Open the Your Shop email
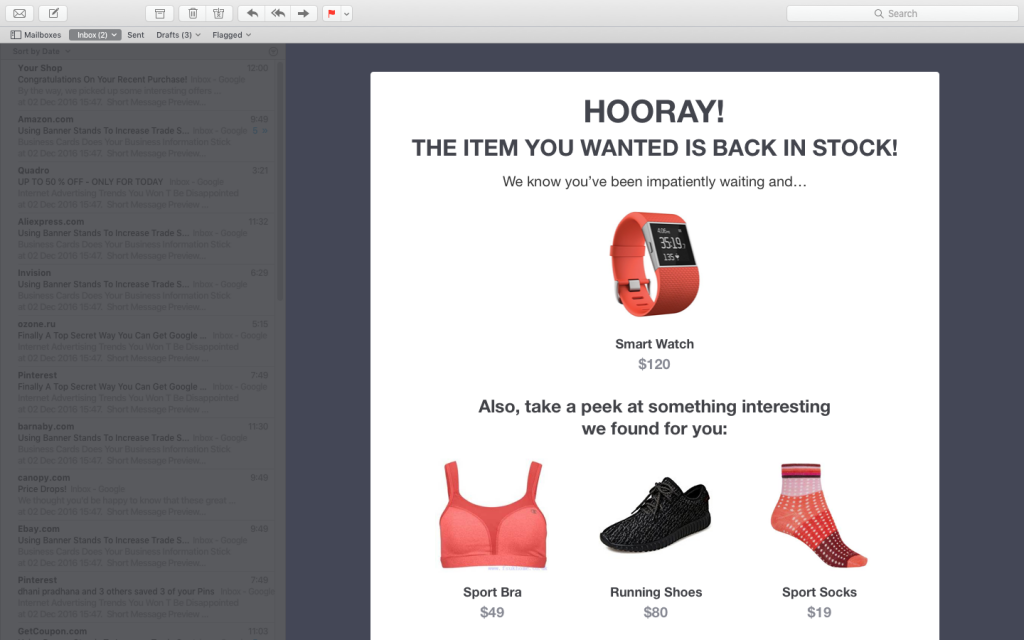The image size is (1024, 640). 142,85
